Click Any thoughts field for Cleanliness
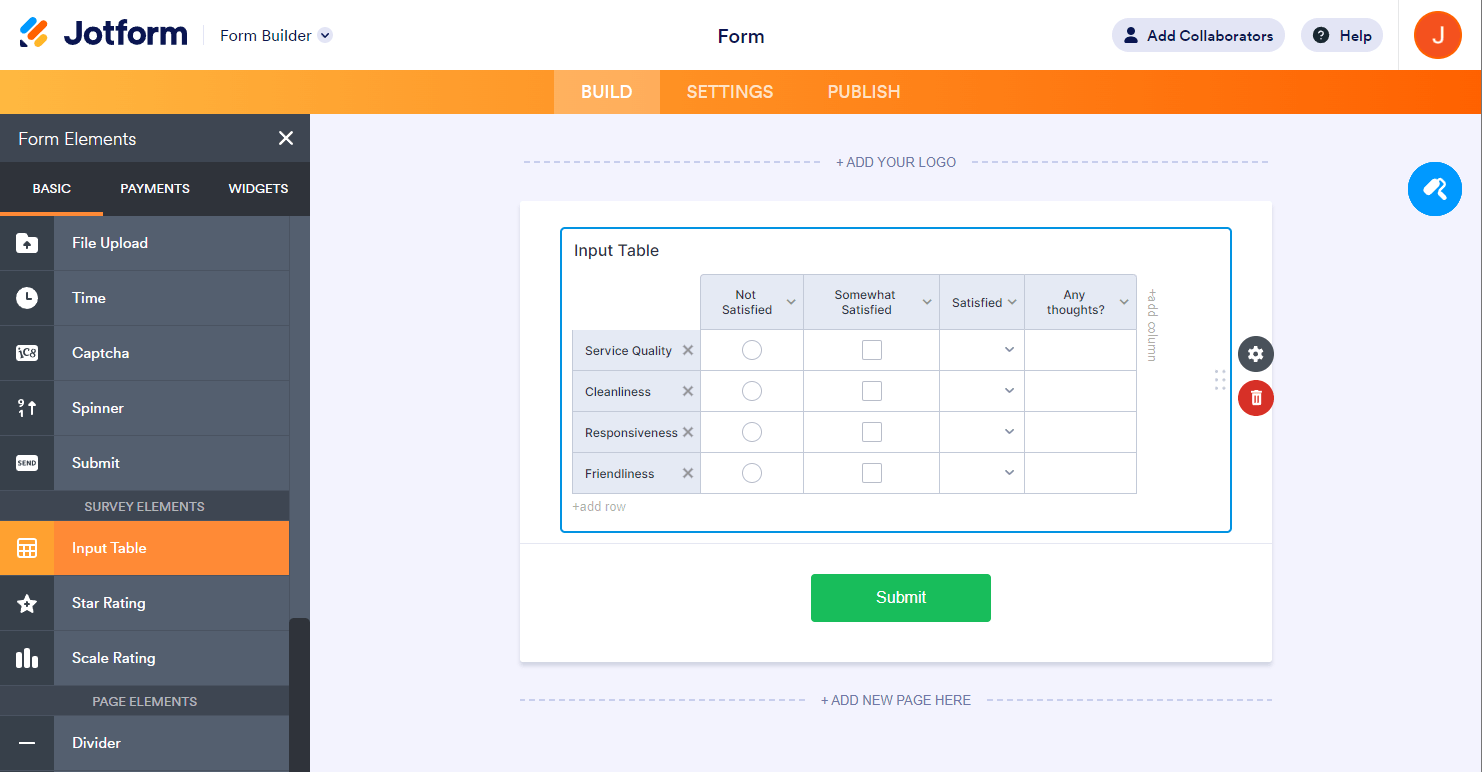Image resolution: width=1482 pixels, height=772 pixels. coord(1080,391)
